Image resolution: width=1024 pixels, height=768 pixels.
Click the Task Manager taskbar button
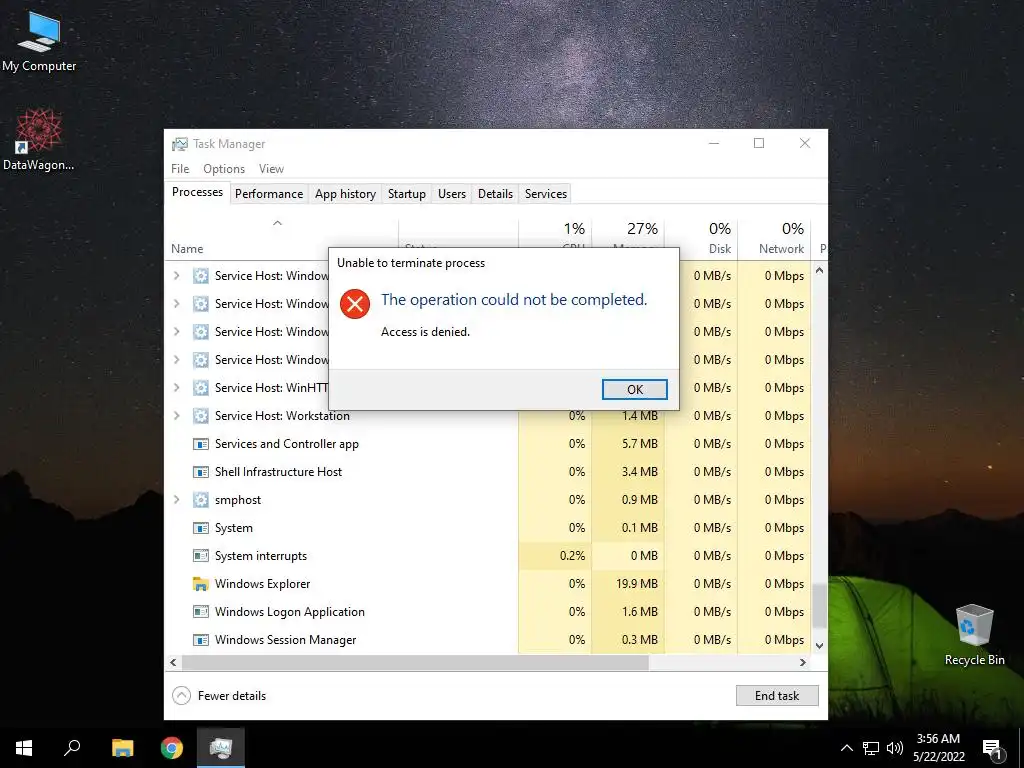[221, 748]
